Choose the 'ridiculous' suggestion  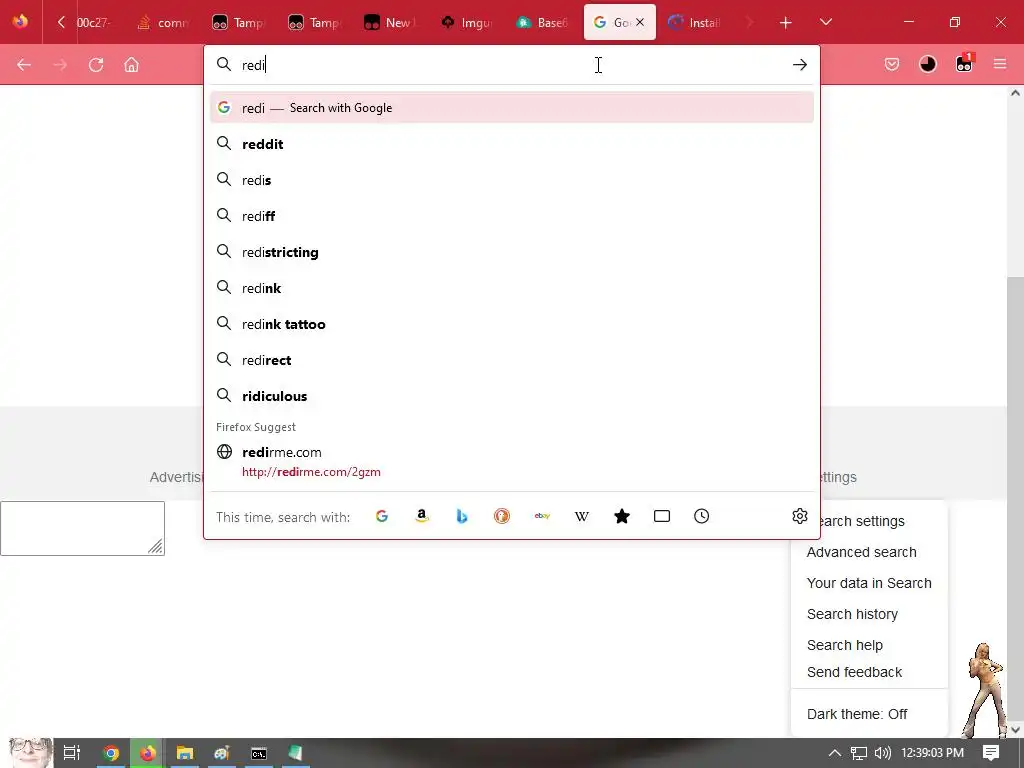512,396
